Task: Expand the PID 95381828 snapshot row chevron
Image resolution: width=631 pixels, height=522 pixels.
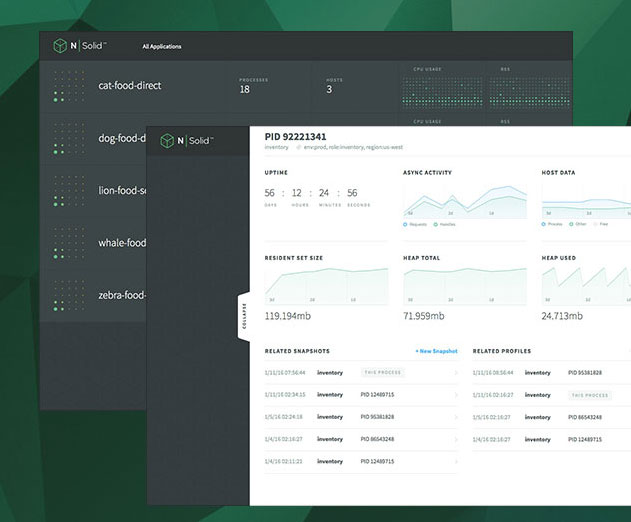Action: 456,417
